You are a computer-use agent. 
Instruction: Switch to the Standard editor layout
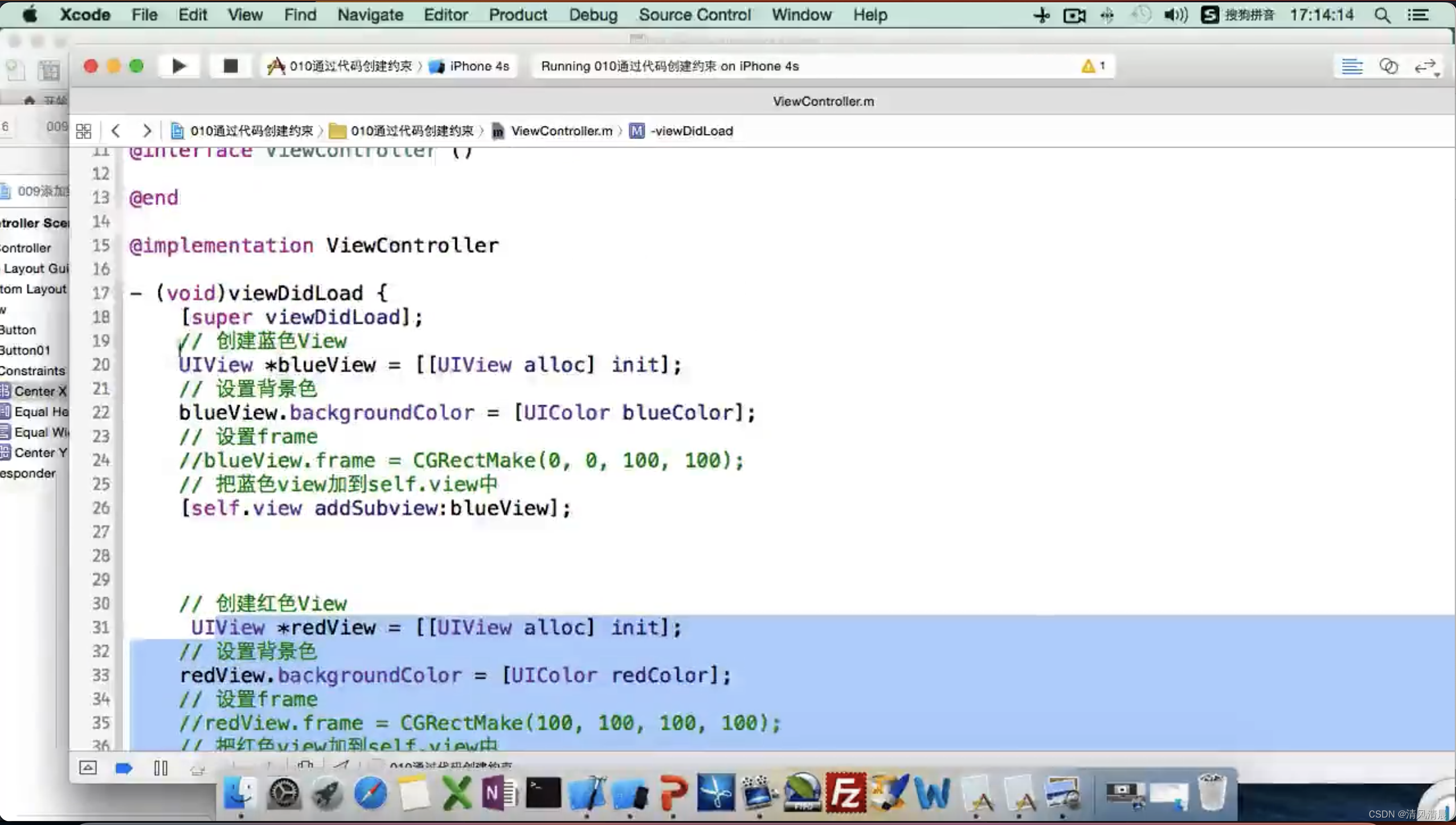point(1352,67)
